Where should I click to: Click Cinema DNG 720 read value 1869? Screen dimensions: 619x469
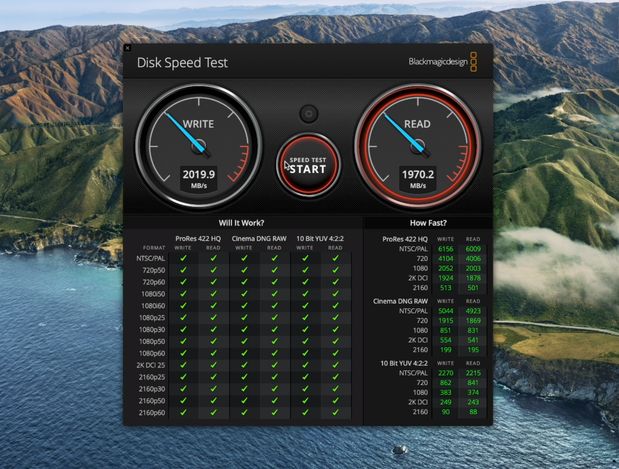point(473,321)
